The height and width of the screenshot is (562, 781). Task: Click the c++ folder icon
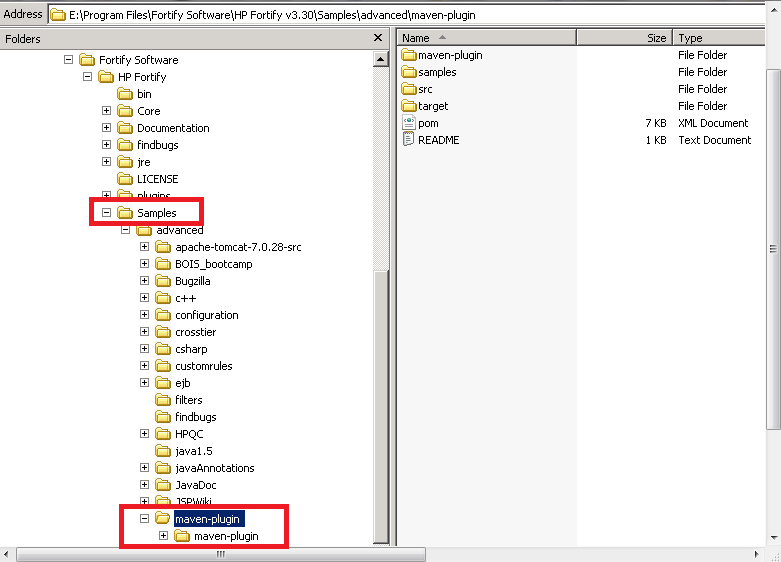pos(163,298)
